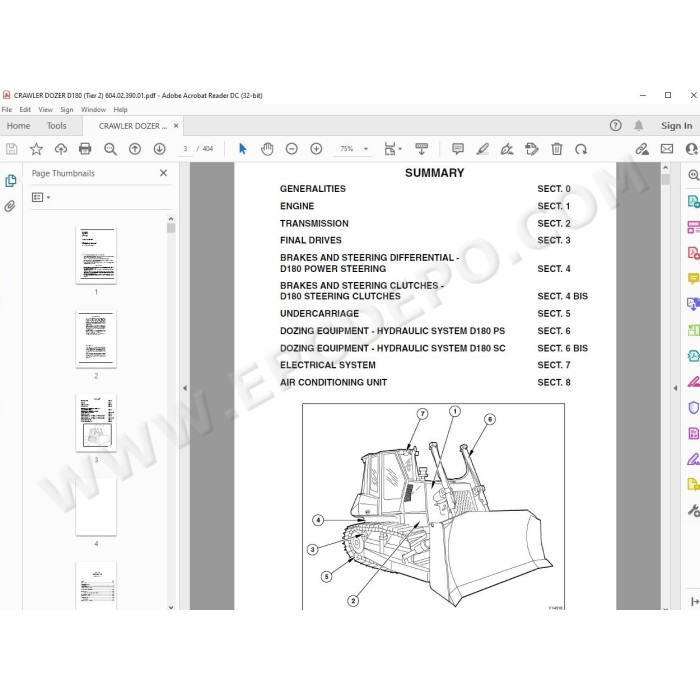Open notifications bell
The width and height of the screenshot is (700, 700).
(x=639, y=126)
